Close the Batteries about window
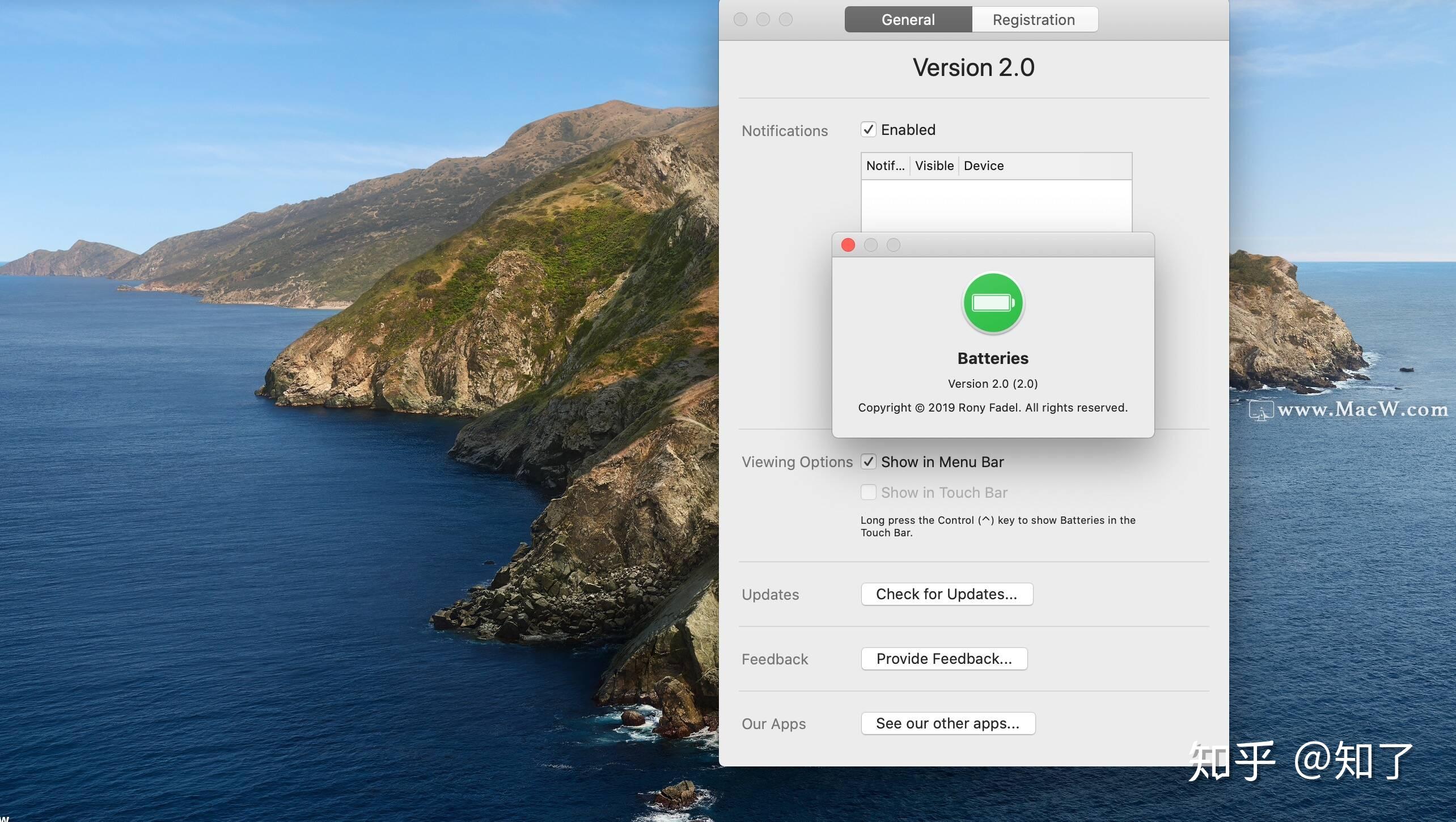Viewport: 1456px width, 822px height. pos(848,245)
